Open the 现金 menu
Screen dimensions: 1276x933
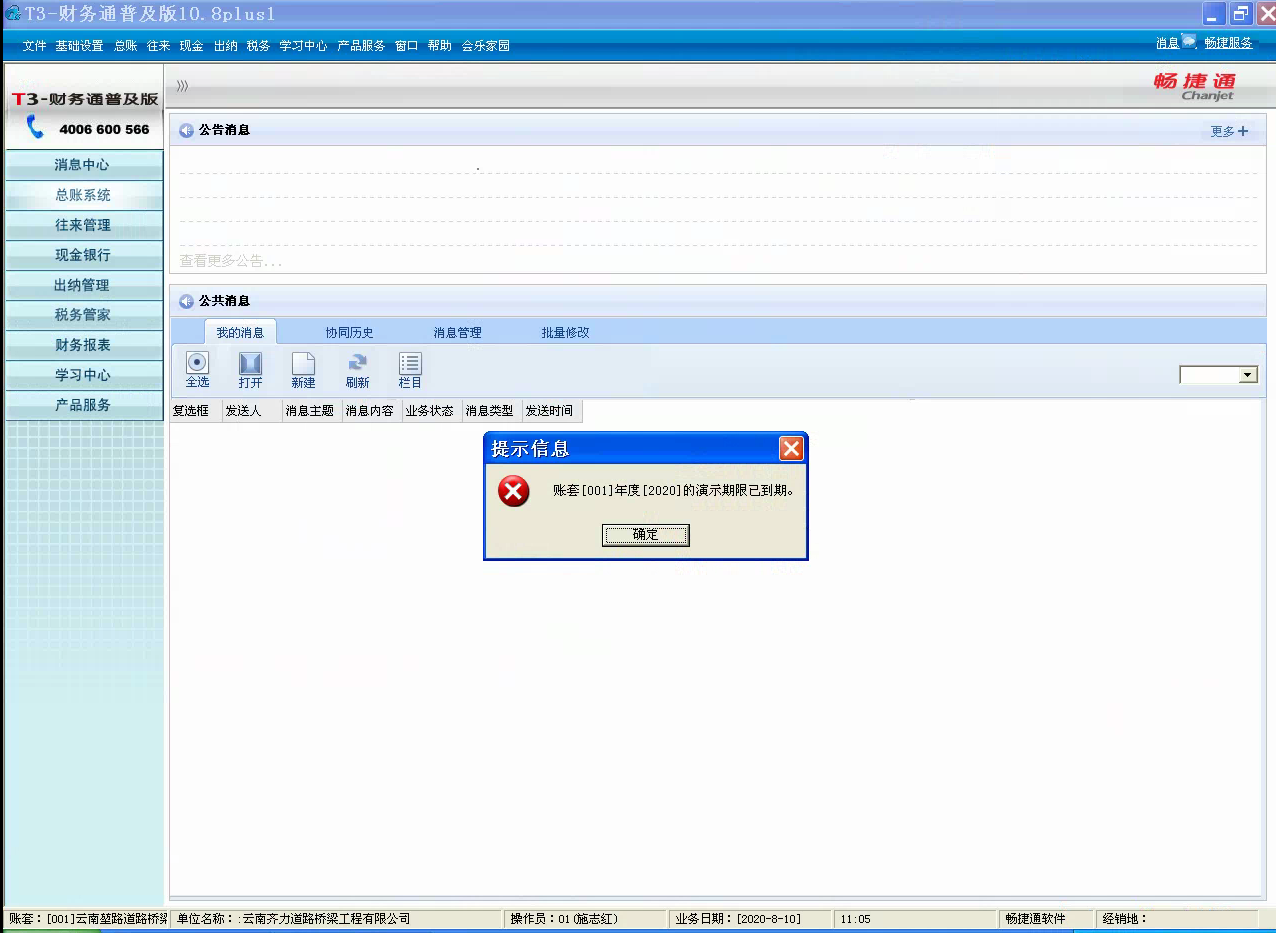click(x=192, y=46)
